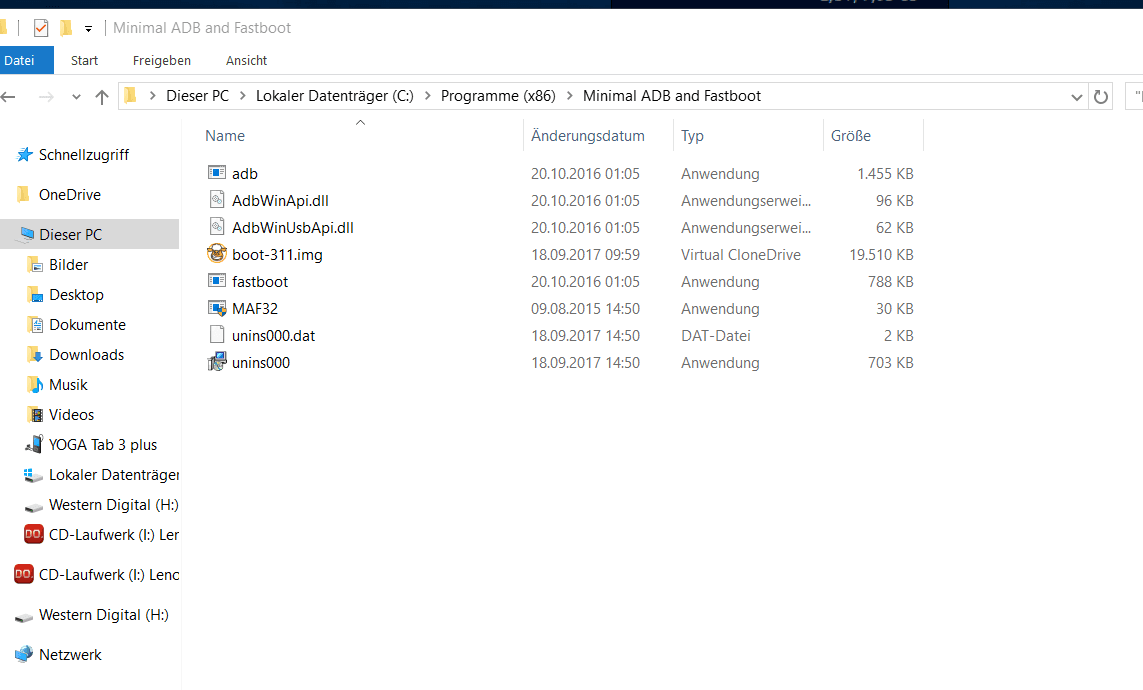This screenshot has height=690, width=1143.
Task: Click the 19.510 KB size of boot-311.img
Action: (x=881, y=254)
